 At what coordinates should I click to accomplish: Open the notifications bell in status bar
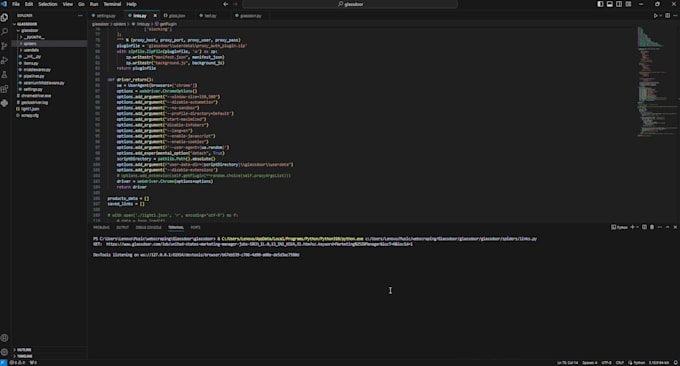675,363
